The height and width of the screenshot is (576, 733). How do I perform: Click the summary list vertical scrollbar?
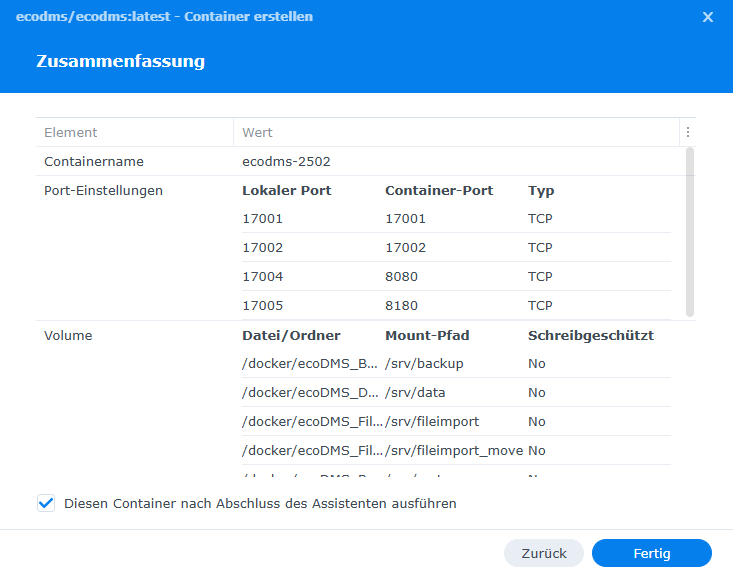[x=688, y=232]
